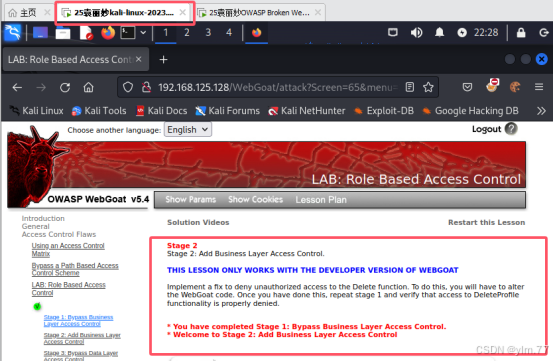Close the LAB: Role Based Access tab

[x=139, y=59]
